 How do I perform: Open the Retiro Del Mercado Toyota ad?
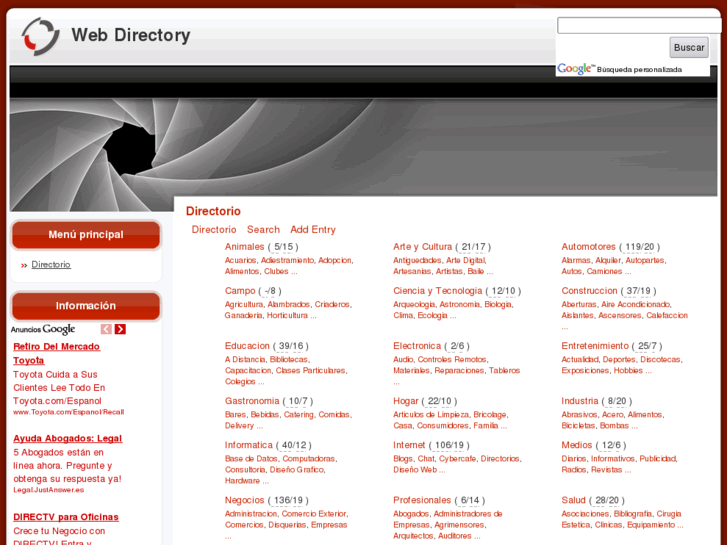pyautogui.click(x=57, y=353)
